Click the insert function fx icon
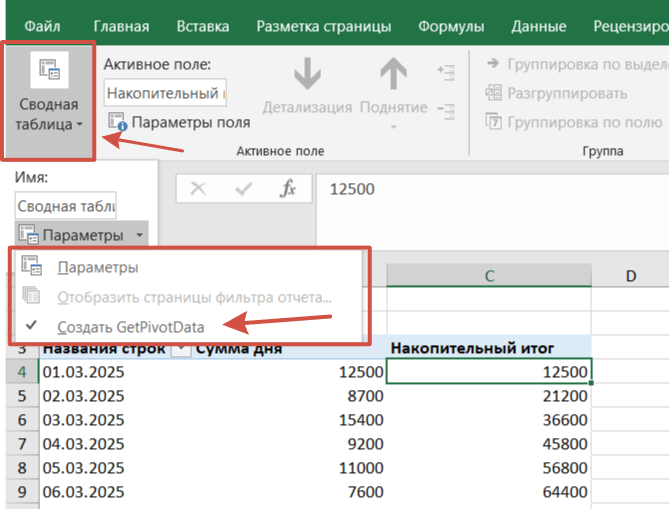Image resolution: width=669 pixels, height=509 pixels. 288,188
